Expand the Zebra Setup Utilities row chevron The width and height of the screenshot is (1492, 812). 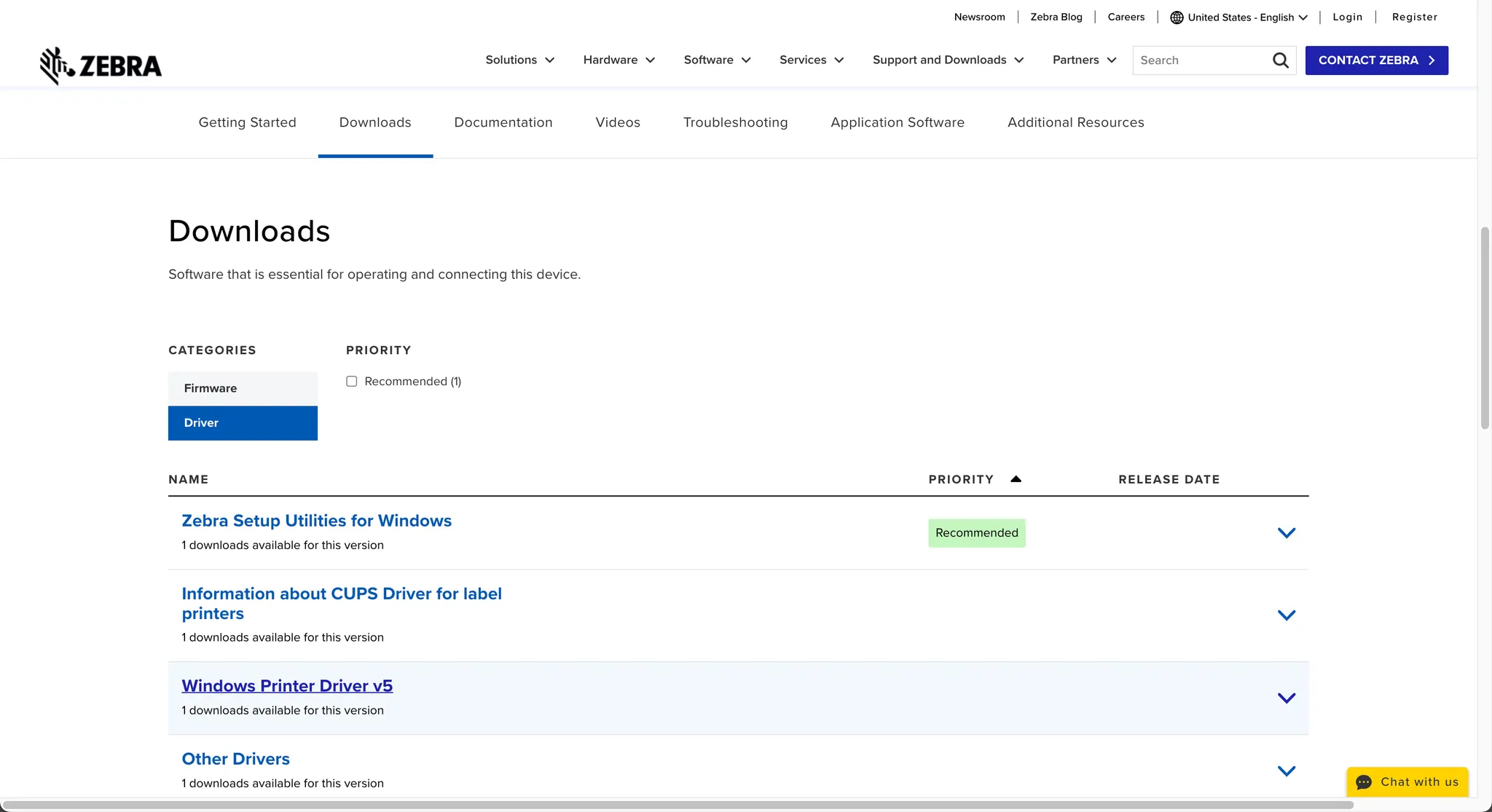click(1287, 533)
